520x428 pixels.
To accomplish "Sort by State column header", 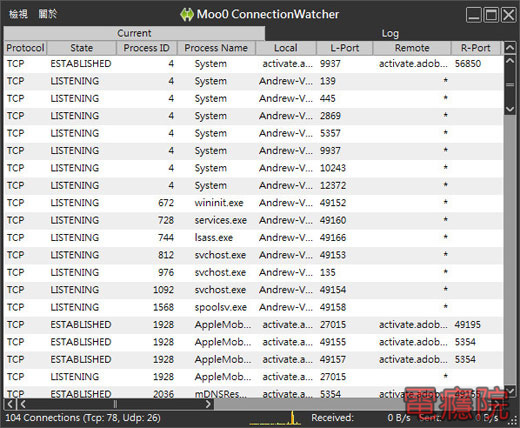I will (82, 48).
